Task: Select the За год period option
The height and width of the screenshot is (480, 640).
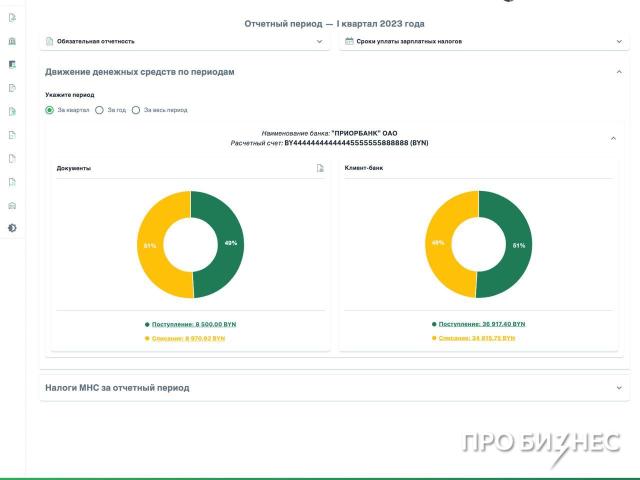Action: coord(99,110)
